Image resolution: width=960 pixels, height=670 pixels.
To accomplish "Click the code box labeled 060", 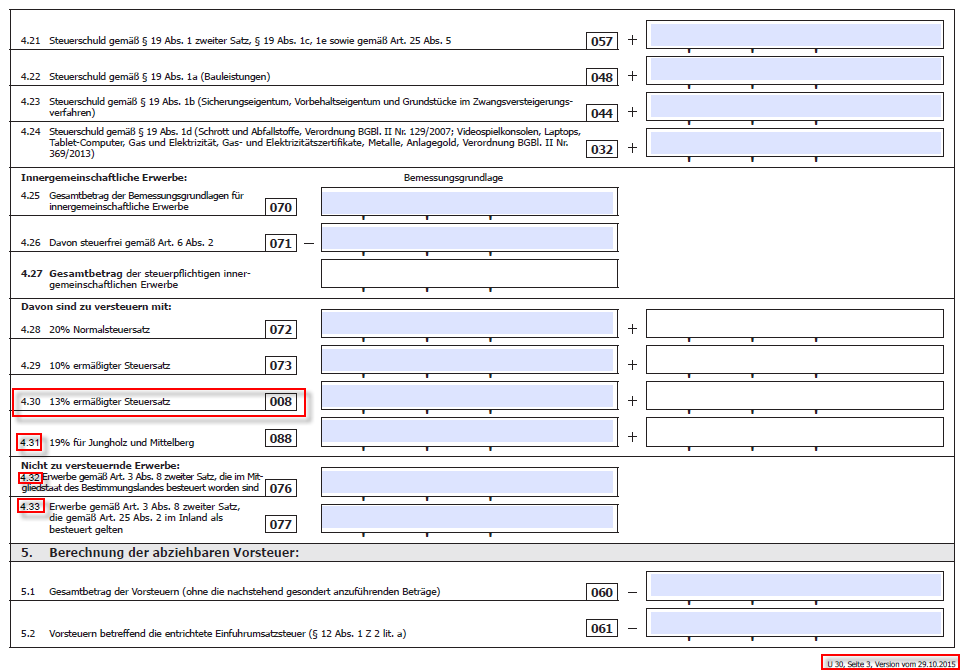I will [x=602, y=592].
